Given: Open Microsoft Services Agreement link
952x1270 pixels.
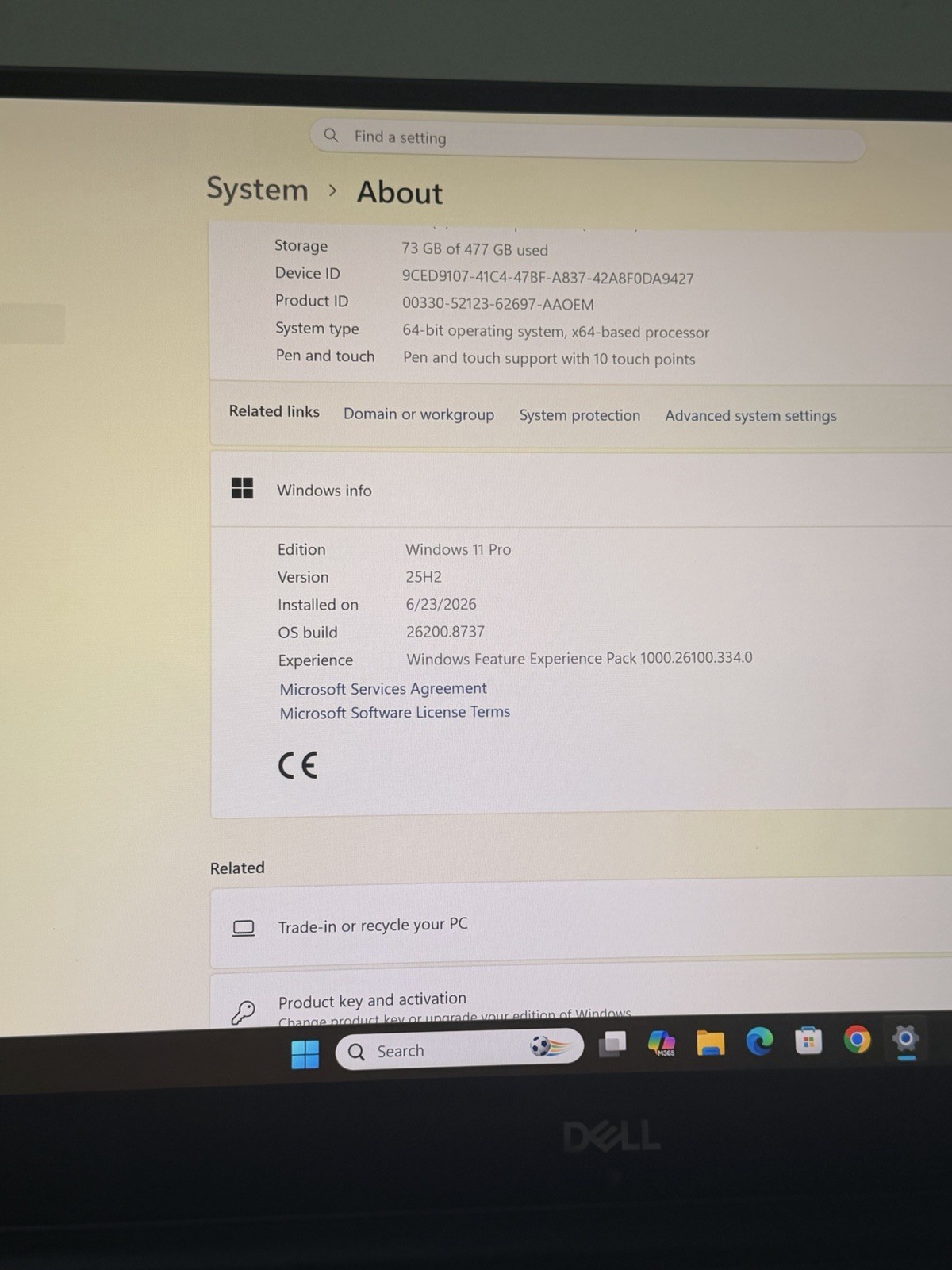Looking at the screenshot, I should [383, 688].
